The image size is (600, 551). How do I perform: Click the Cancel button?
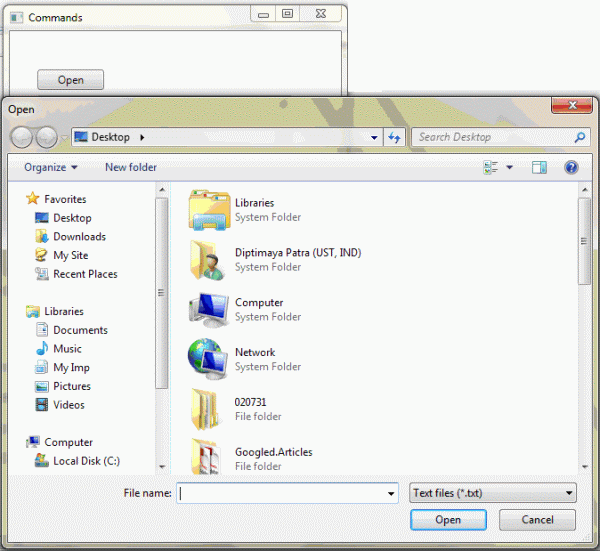click(537, 520)
